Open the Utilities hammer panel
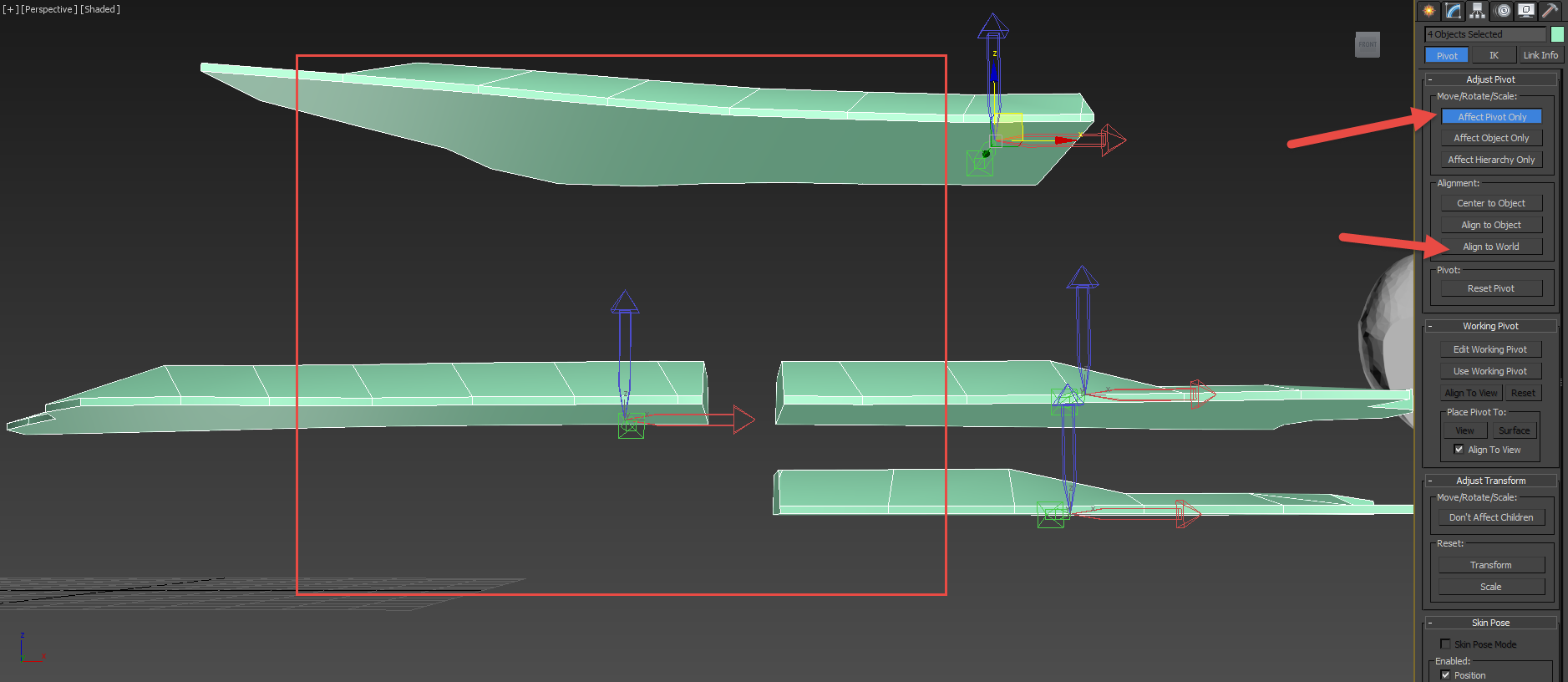 coord(1550,11)
